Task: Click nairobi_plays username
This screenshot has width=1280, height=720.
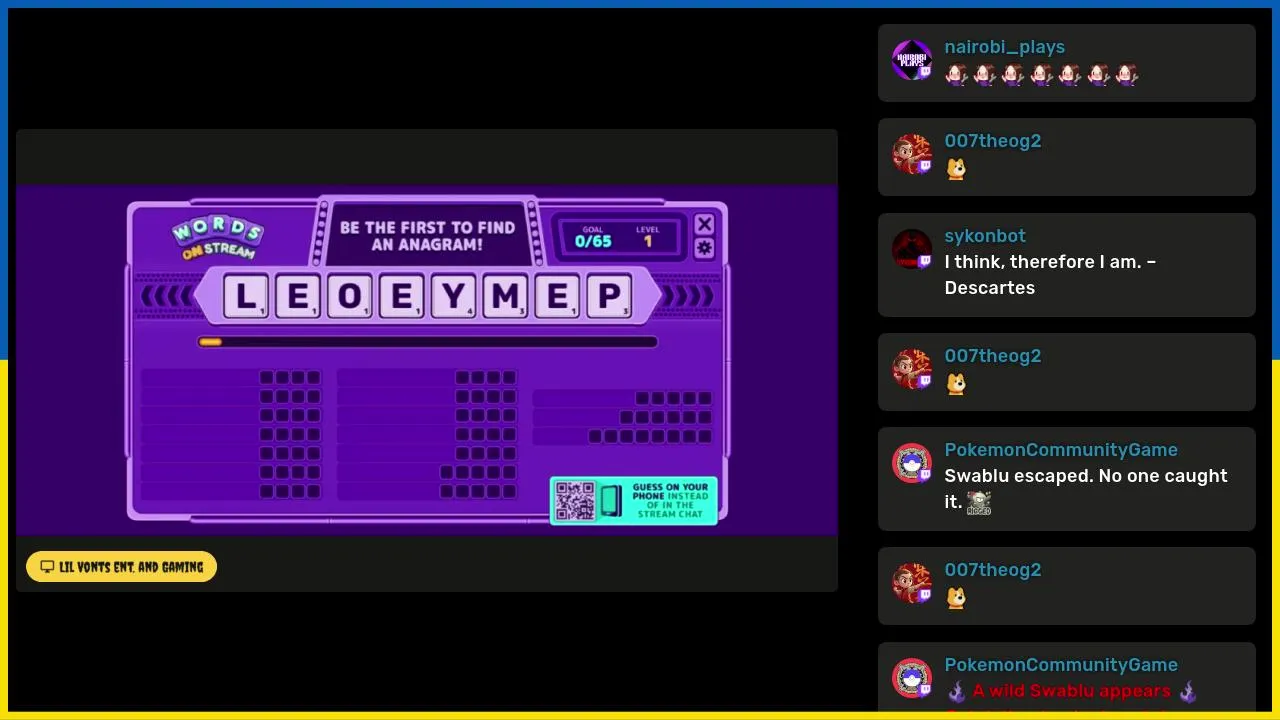Action: [x=1004, y=47]
